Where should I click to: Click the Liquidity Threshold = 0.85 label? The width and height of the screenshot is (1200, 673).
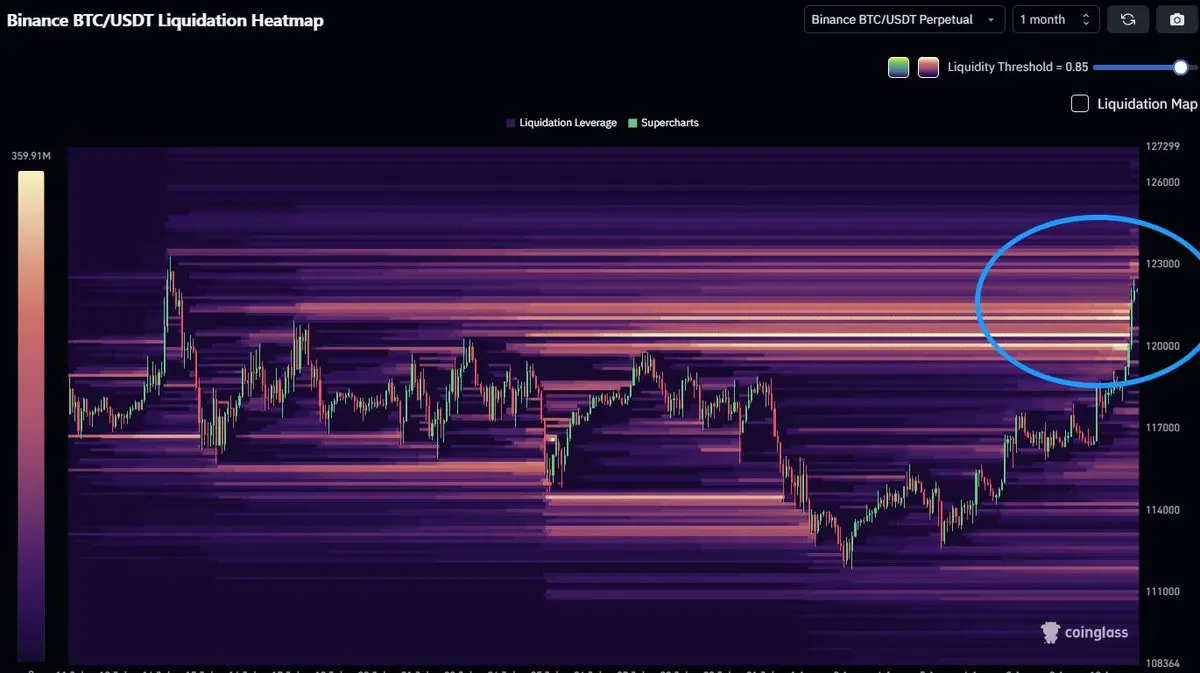pyautogui.click(x=1018, y=67)
